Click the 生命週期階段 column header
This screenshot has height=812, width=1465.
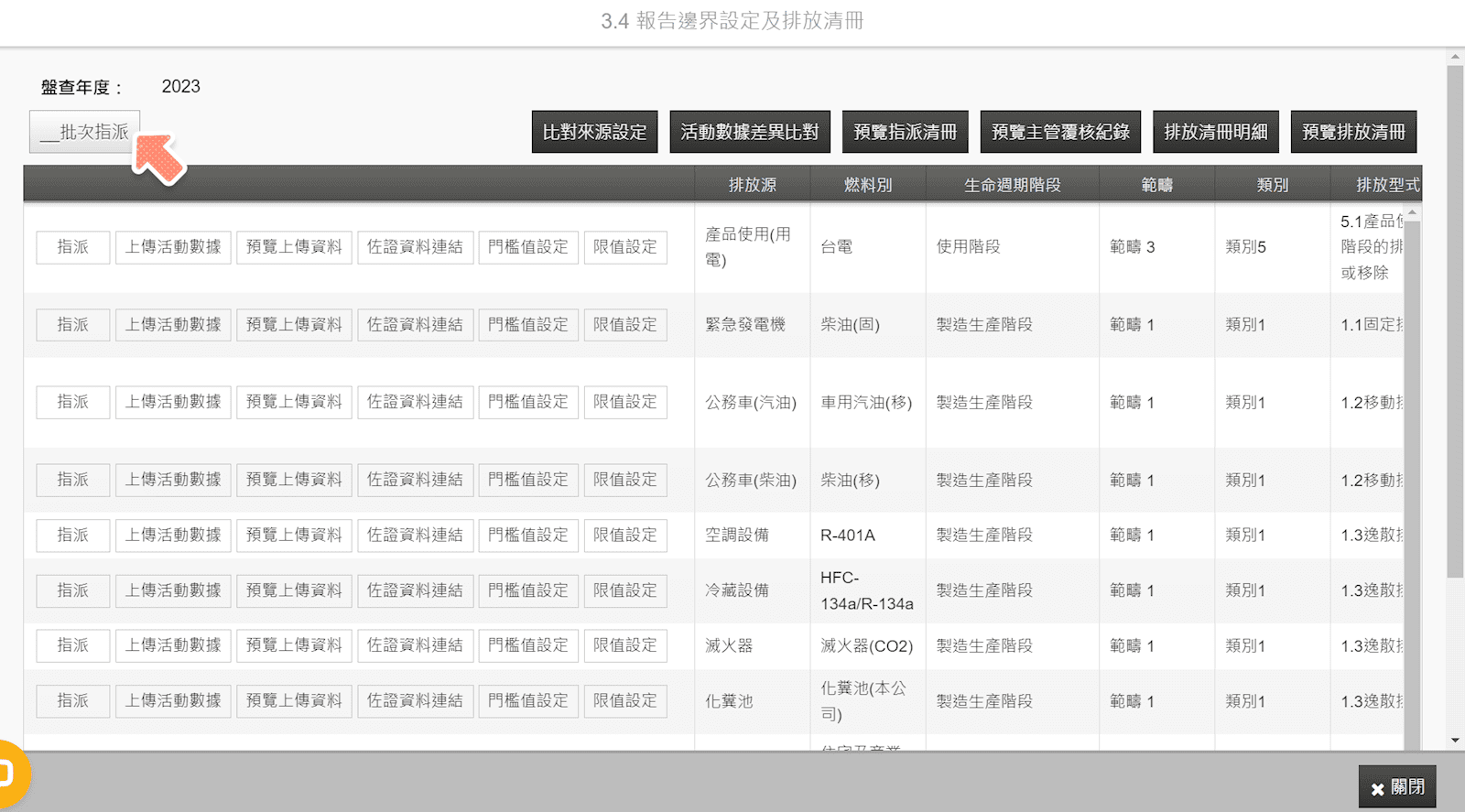[x=1012, y=185]
